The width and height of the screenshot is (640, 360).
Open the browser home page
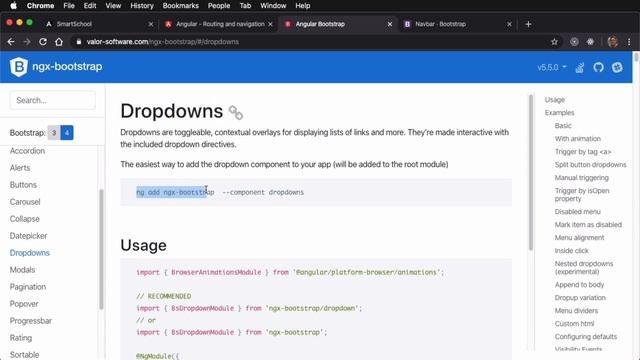59,42
